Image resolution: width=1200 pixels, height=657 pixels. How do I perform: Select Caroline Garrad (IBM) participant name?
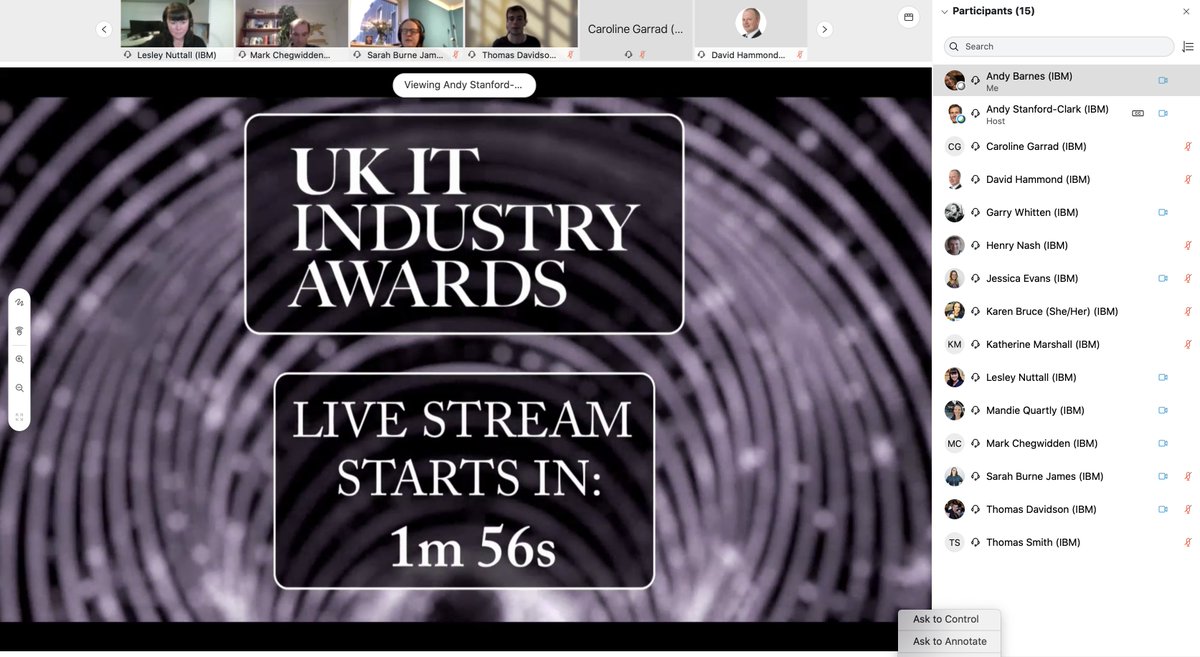[1036, 146]
